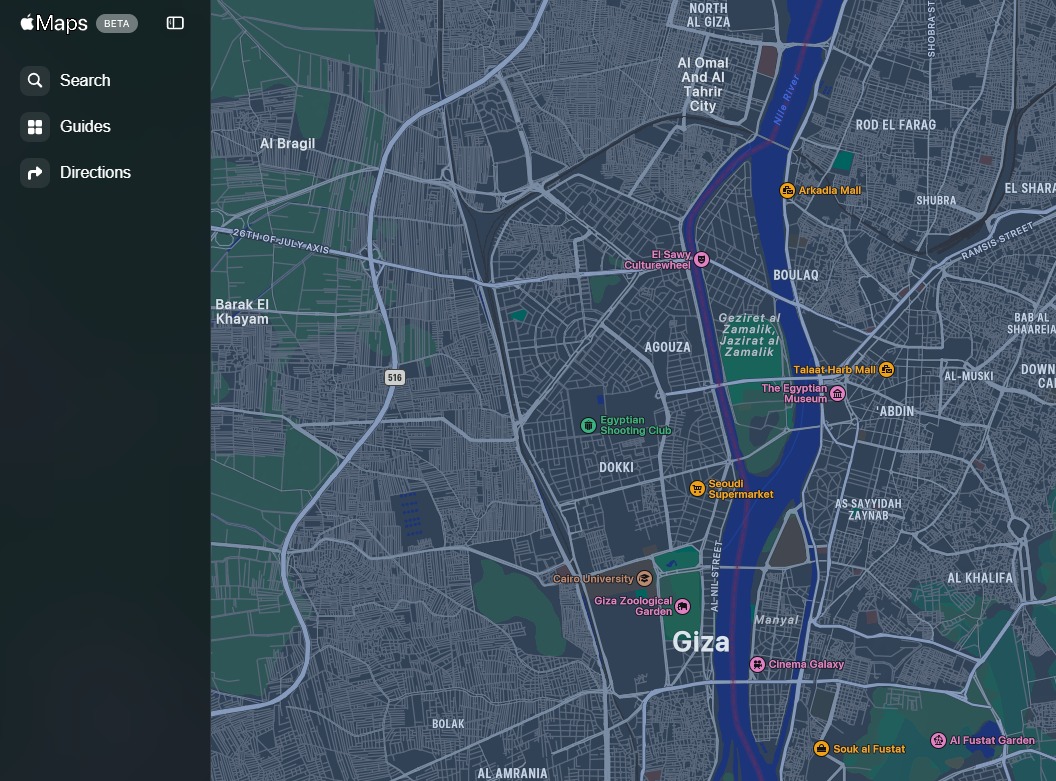Click the Giza city label
Image resolution: width=1056 pixels, height=781 pixels.
pos(701,641)
